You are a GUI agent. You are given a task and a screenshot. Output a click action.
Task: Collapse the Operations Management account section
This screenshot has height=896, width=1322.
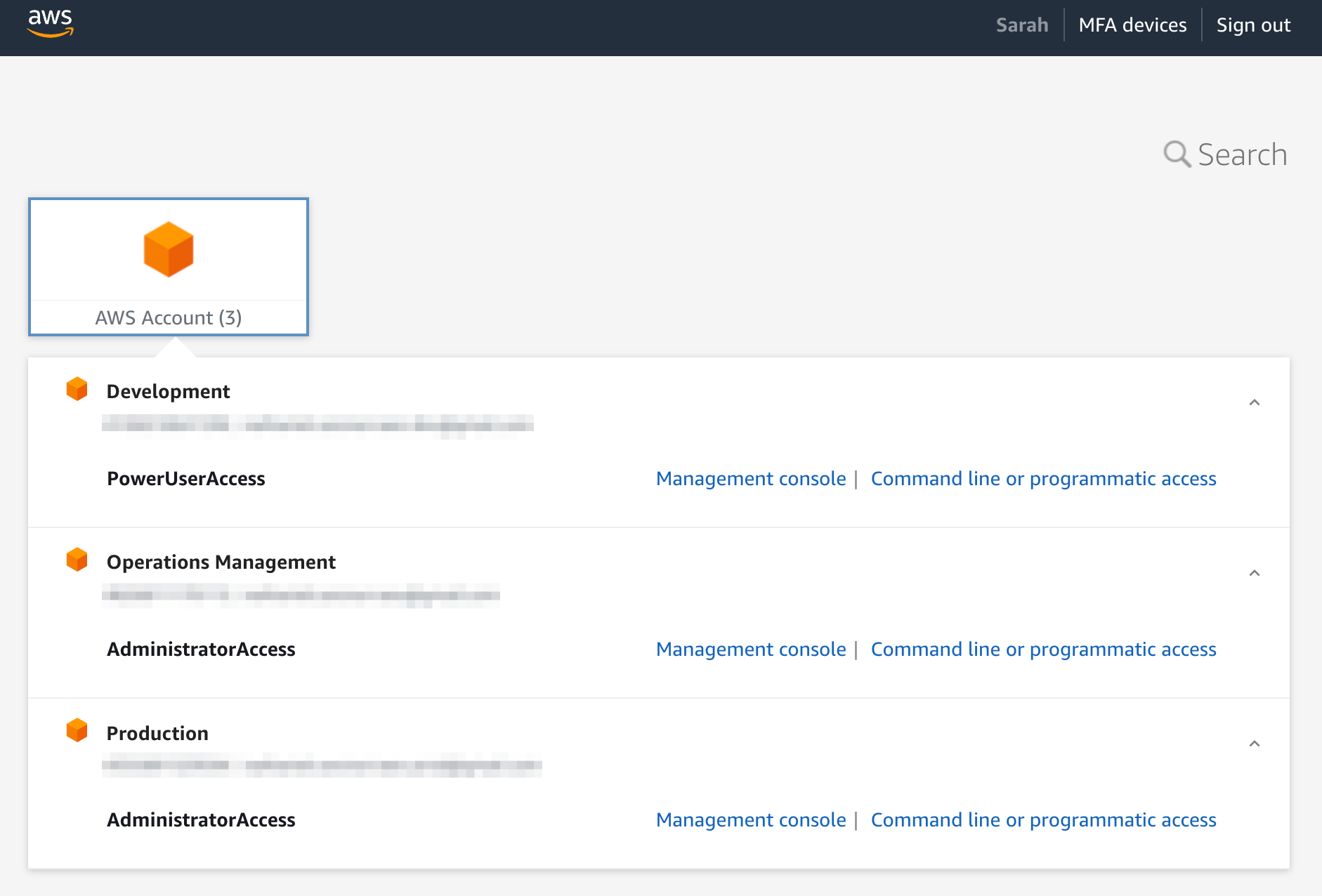[1255, 573]
